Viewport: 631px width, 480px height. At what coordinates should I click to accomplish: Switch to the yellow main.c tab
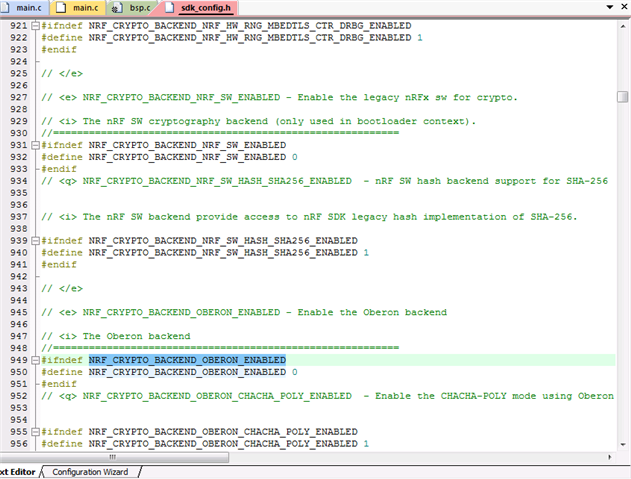click(78, 8)
